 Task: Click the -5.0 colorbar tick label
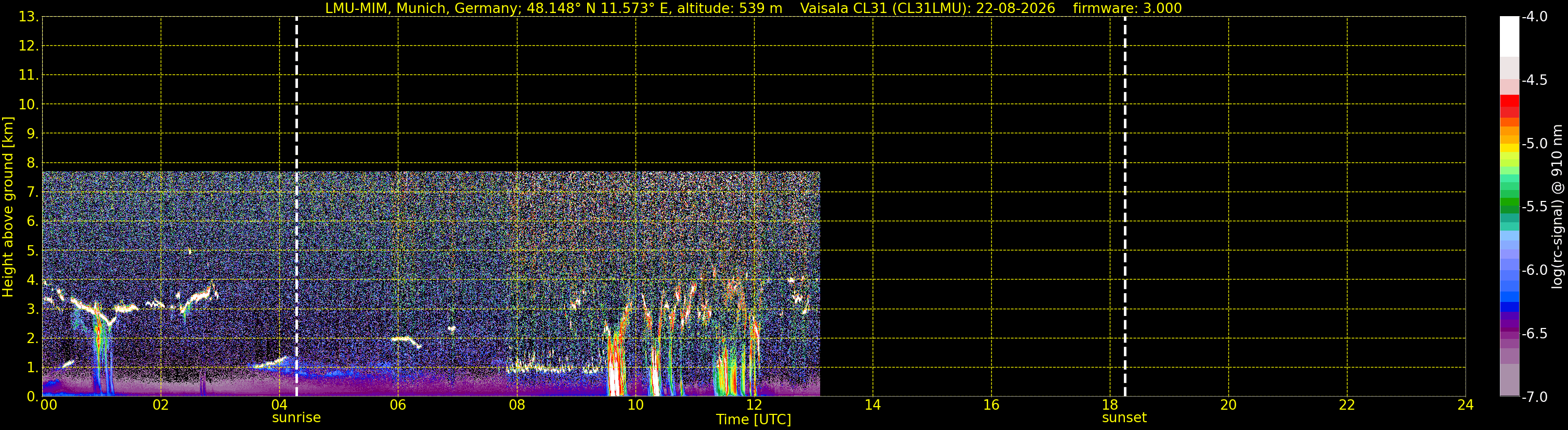1534,144
